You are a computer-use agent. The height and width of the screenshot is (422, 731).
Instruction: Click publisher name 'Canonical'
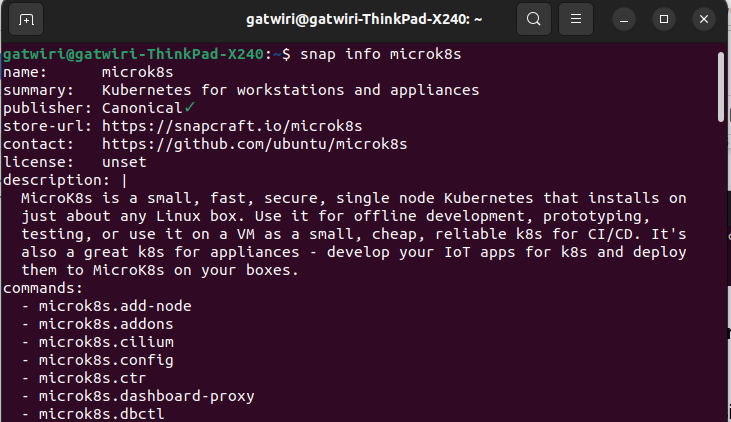point(142,108)
